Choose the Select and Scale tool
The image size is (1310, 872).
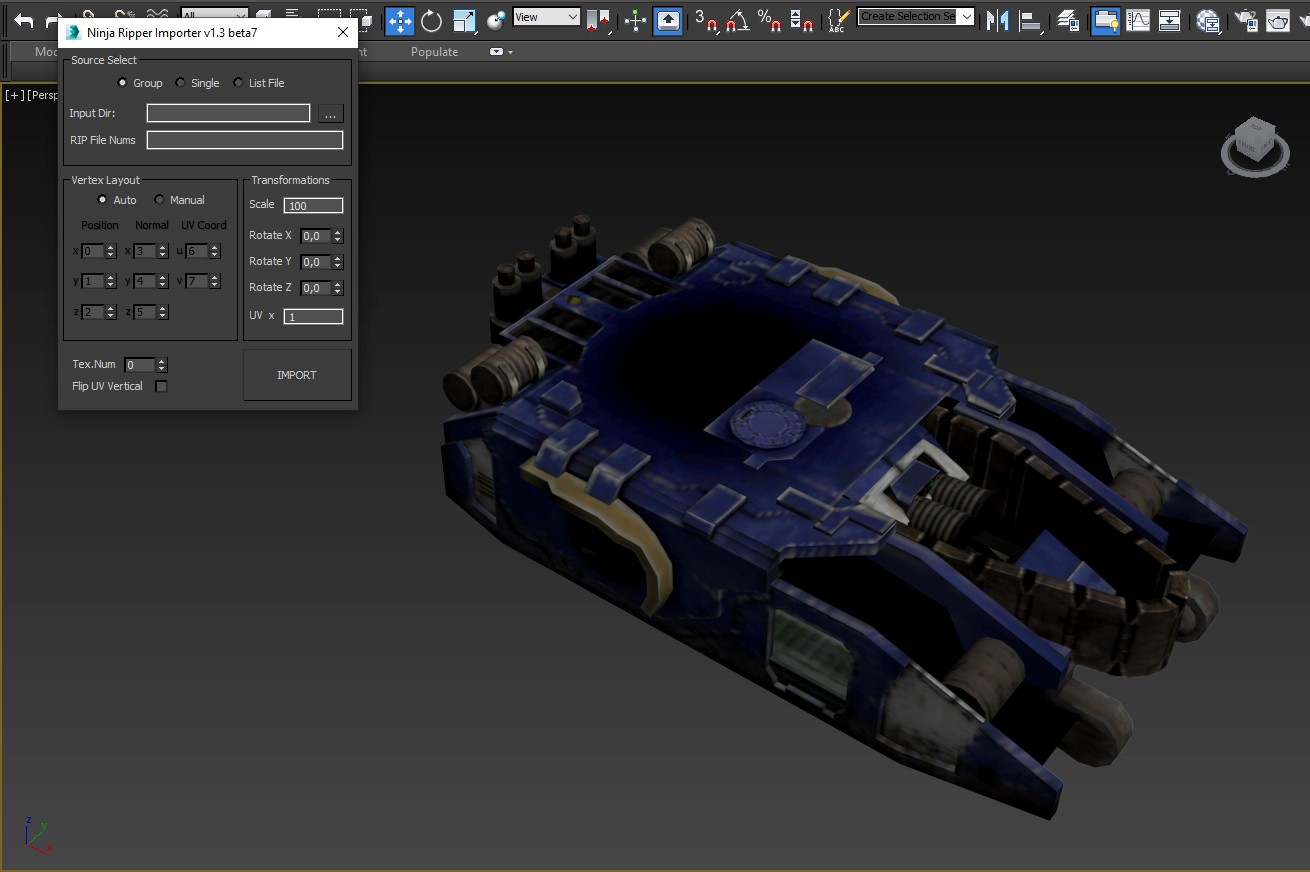(x=464, y=20)
